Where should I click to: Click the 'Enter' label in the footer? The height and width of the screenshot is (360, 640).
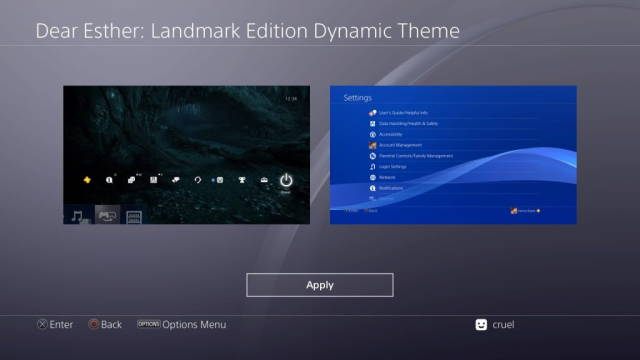pos(61,324)
